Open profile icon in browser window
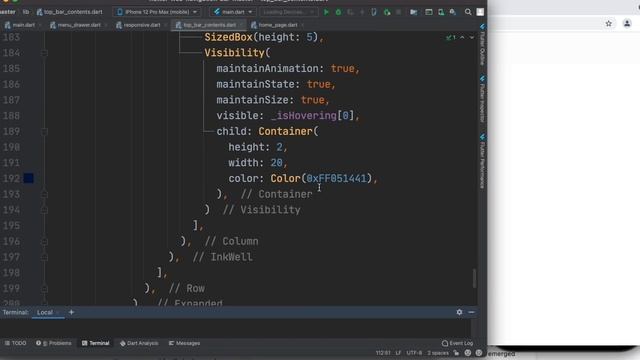The image size is (640, 360). [627, 24]
